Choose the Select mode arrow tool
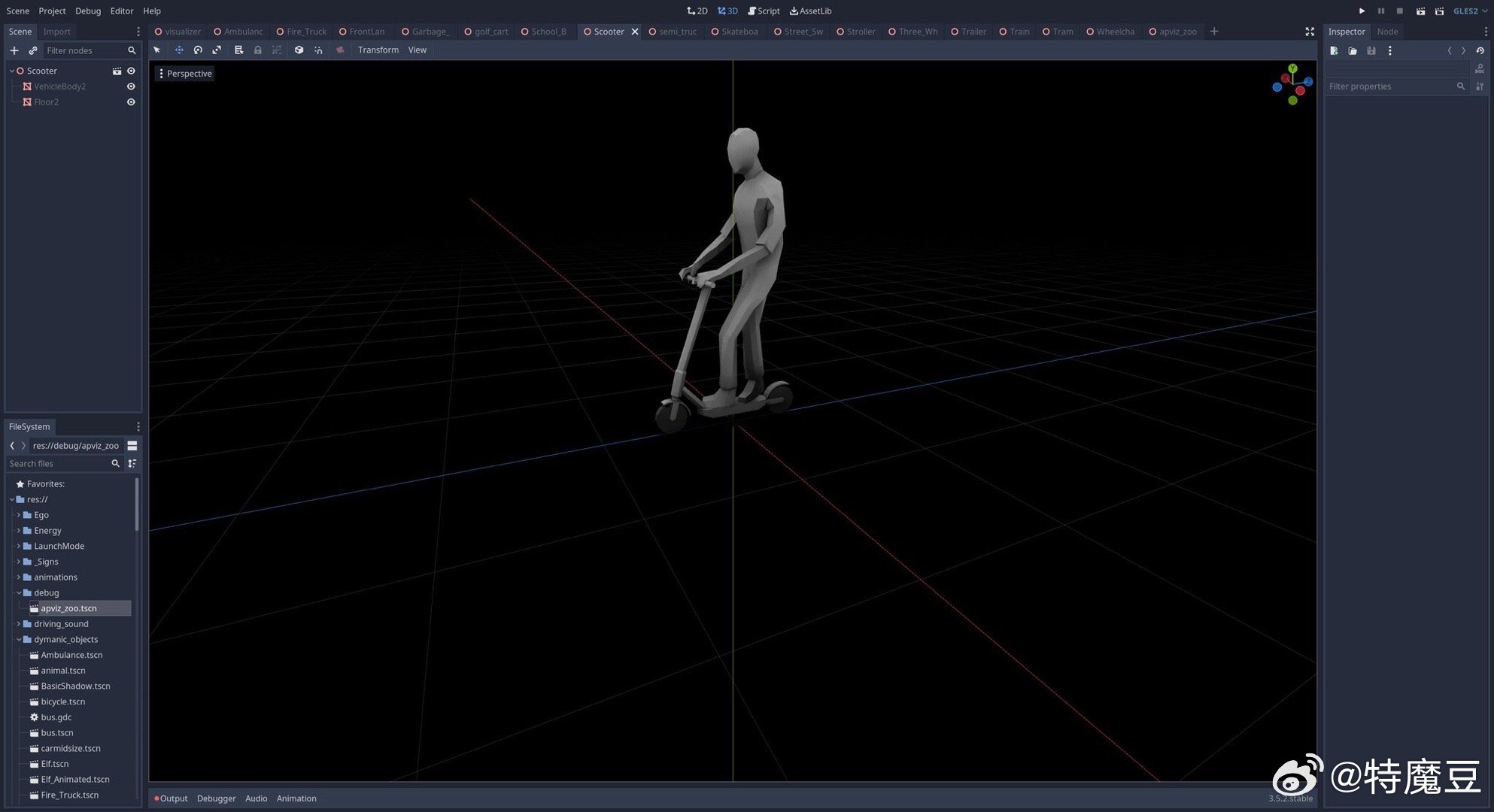1494x812 pixels. click(x=157, y=50)
